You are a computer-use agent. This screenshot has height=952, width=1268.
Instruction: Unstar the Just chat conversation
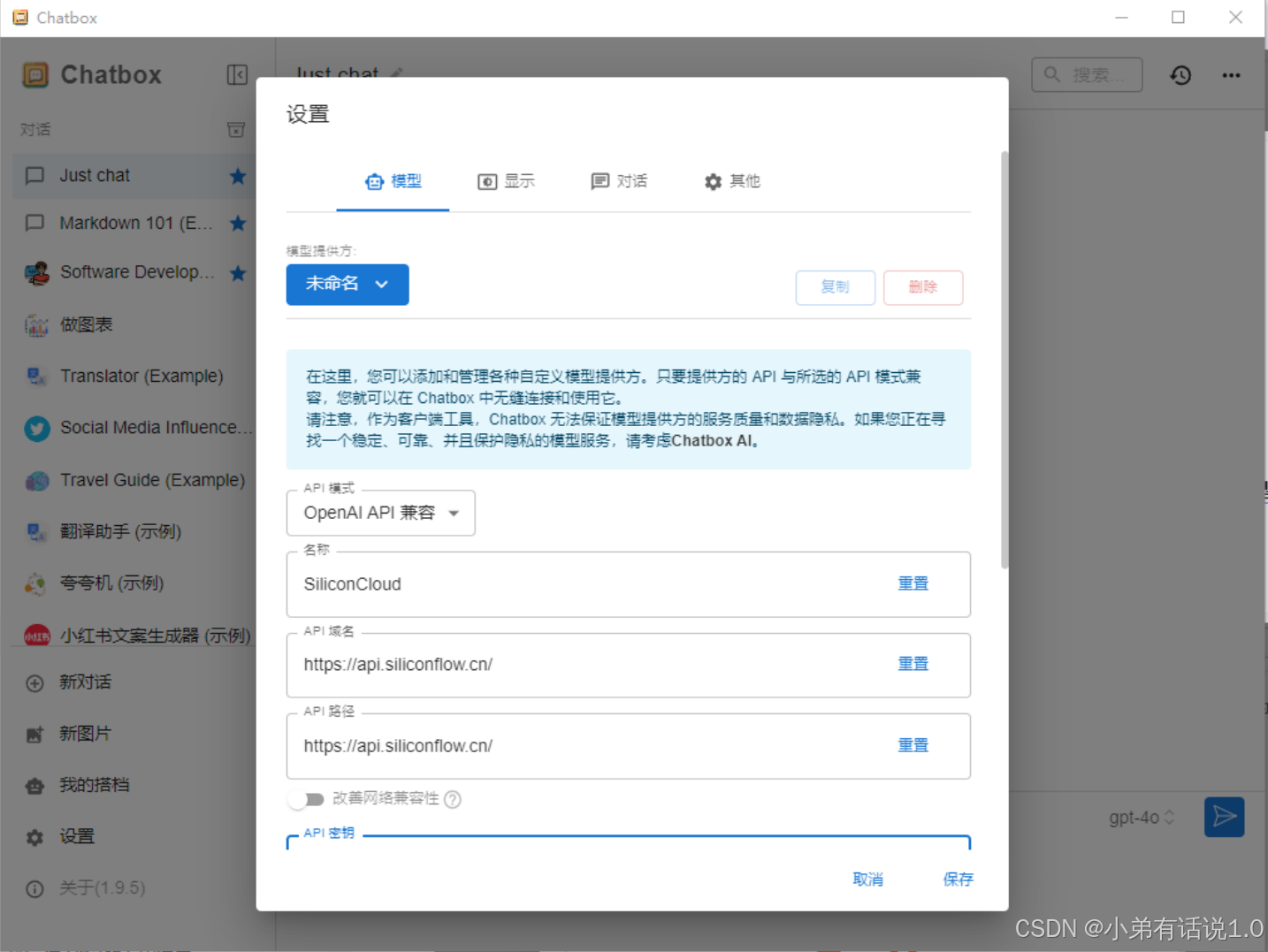pyautogui.click(x=238, y=176)
